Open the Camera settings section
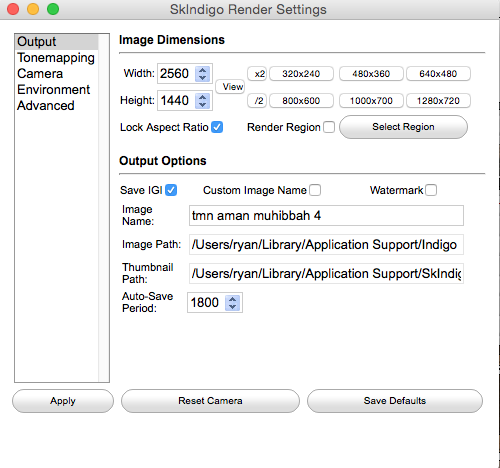This screenshot has width=500, height=468. 40,74
